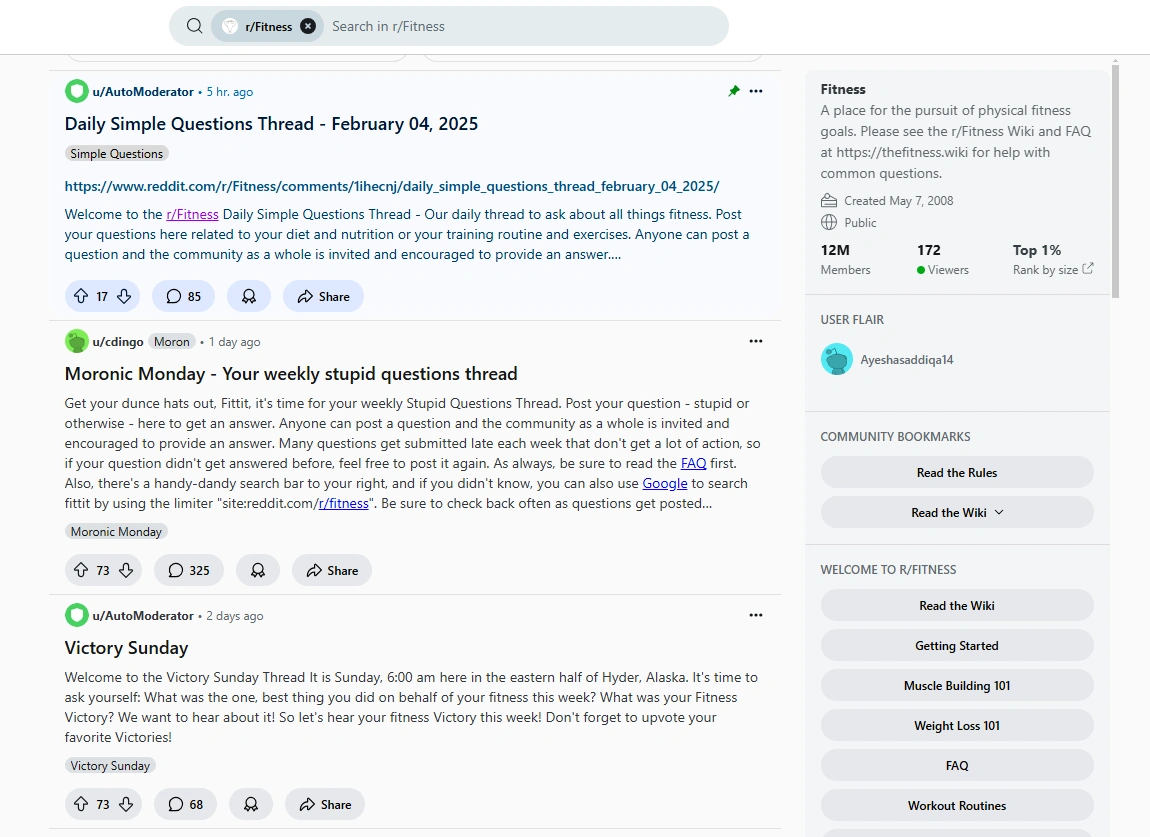Click the Rank by size external link icon

[x=1088, y=268]
